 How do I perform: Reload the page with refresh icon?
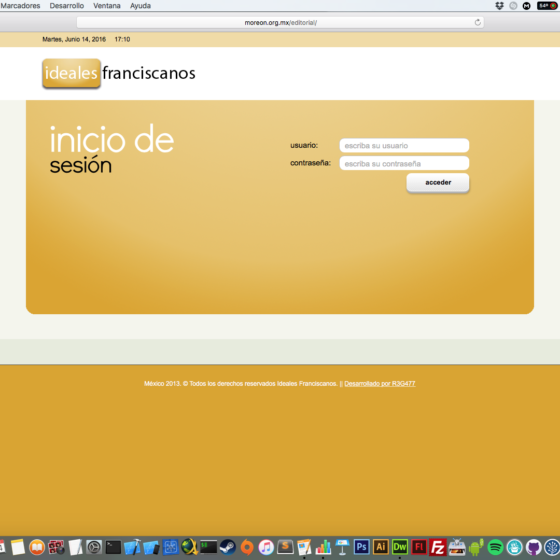point(478,22)
